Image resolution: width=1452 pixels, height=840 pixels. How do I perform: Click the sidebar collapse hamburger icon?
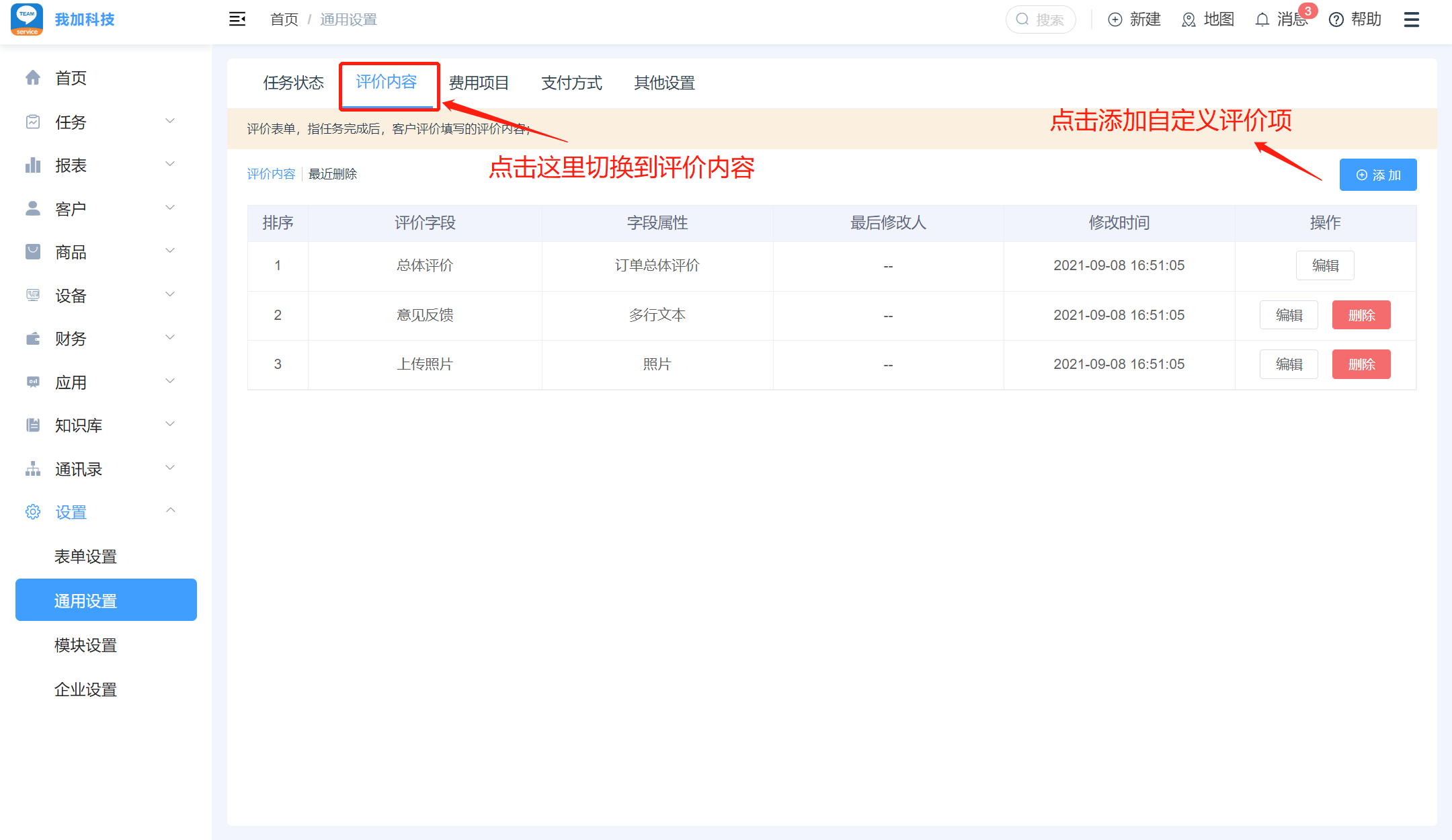point(237,19)
